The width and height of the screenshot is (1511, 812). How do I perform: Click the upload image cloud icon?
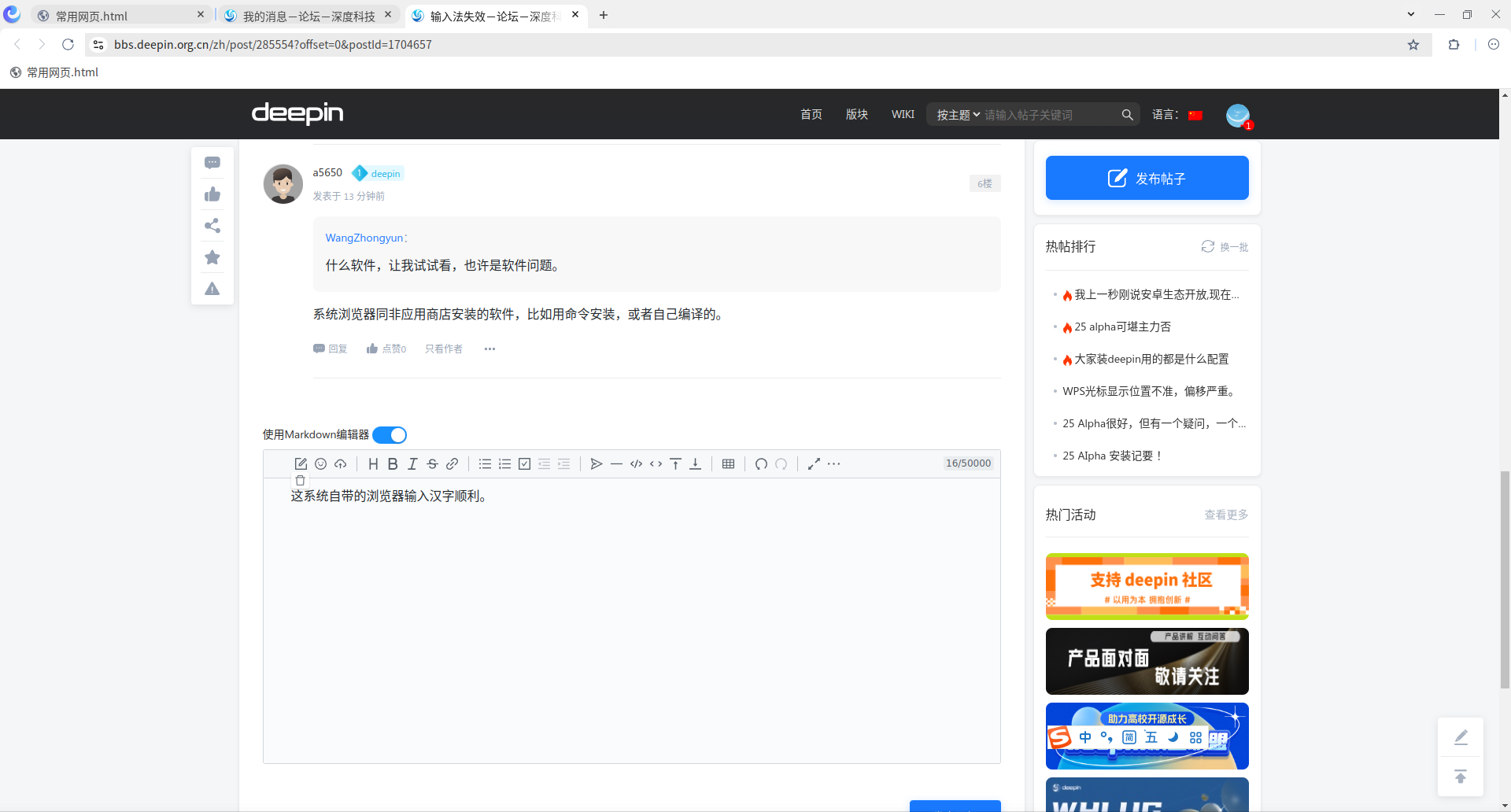tap(340, 464)
